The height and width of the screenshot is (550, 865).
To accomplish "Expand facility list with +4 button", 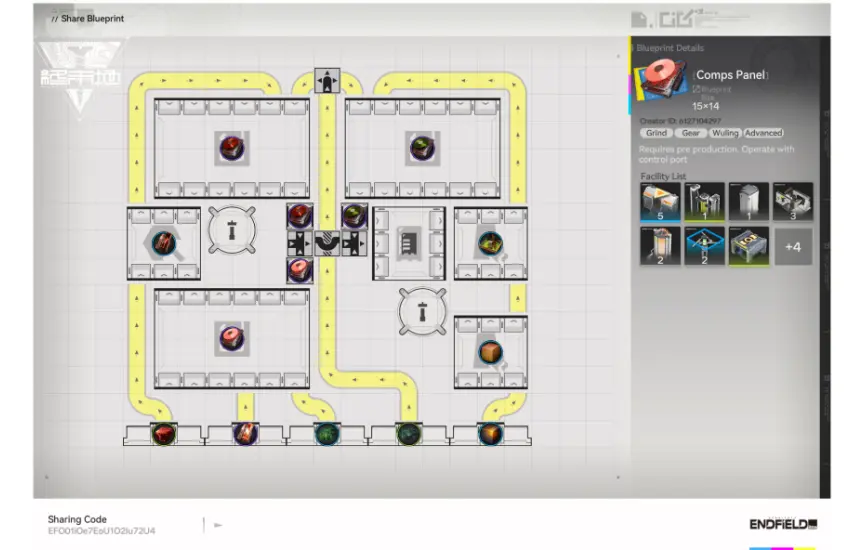I will click(x=793, y=246).
